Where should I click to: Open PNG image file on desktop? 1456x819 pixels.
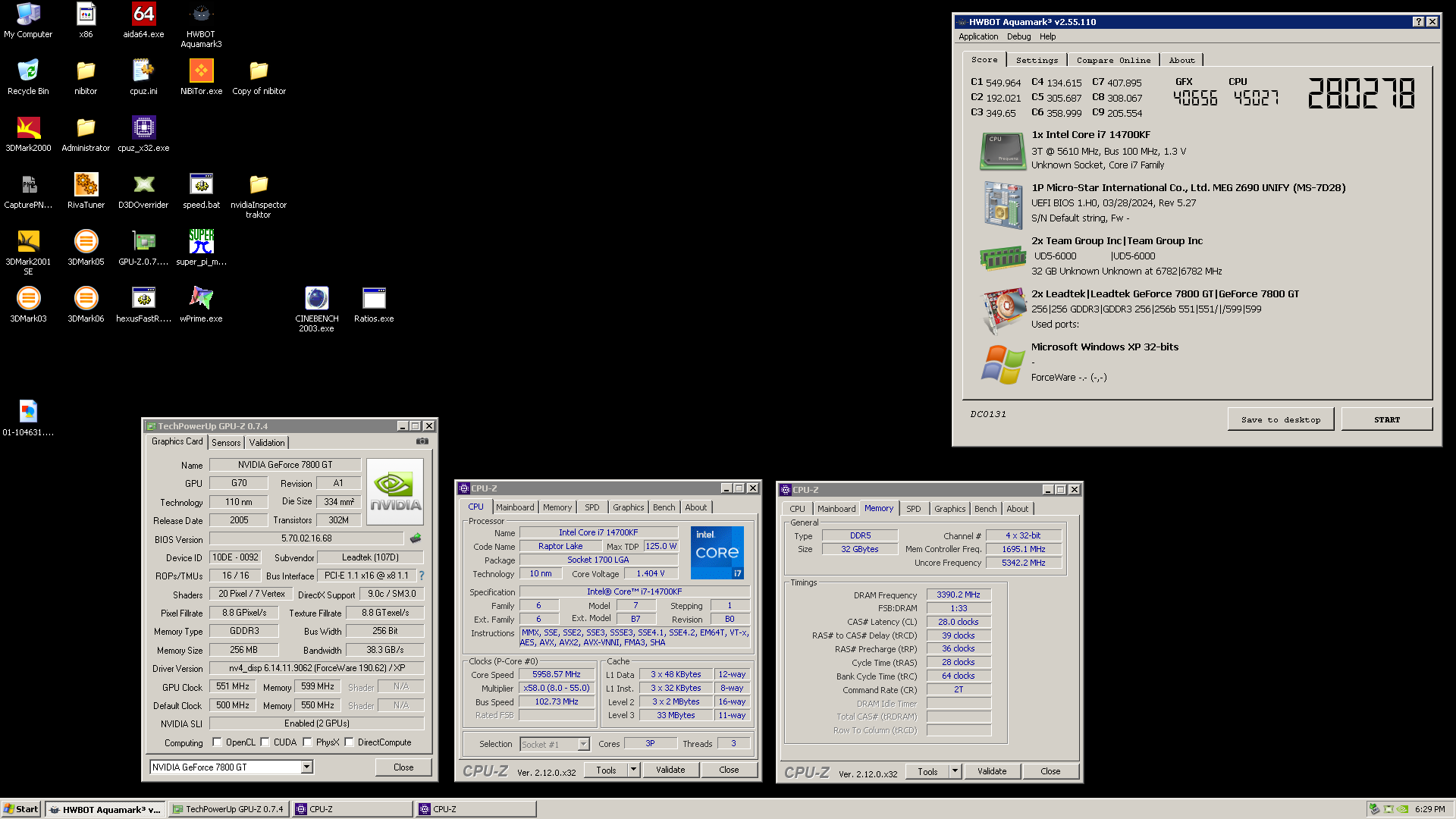pyautogui.click(x=28, y=419)
